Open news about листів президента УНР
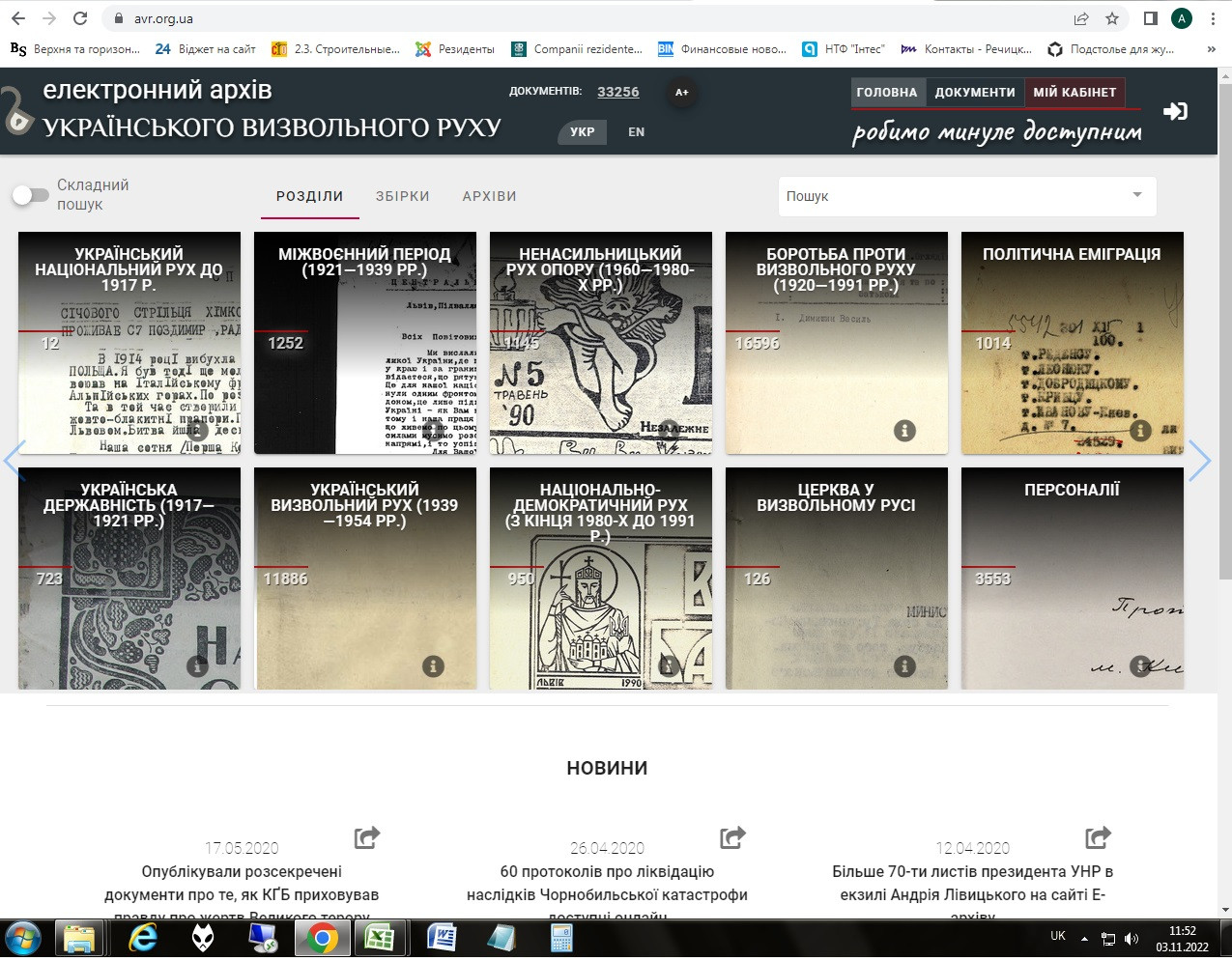The width and height of the screenshot is (1232, 961). click(972, 893)
